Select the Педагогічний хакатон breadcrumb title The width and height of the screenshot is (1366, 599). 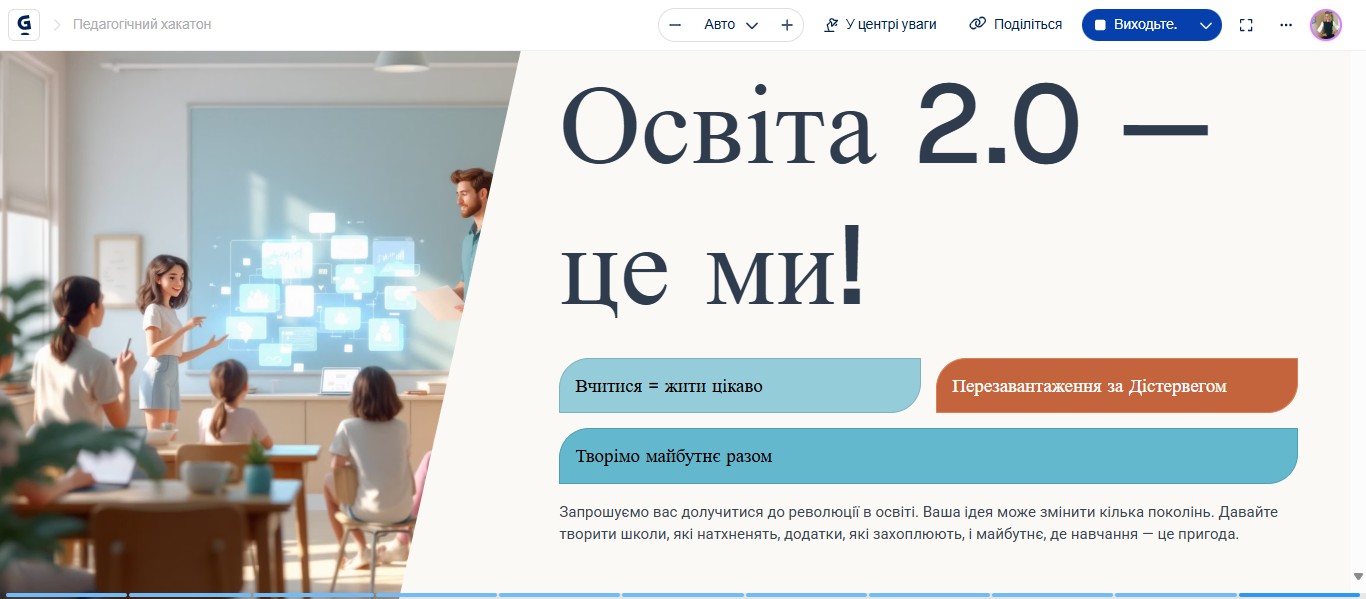pyautogui.click(x=142, y=24)
